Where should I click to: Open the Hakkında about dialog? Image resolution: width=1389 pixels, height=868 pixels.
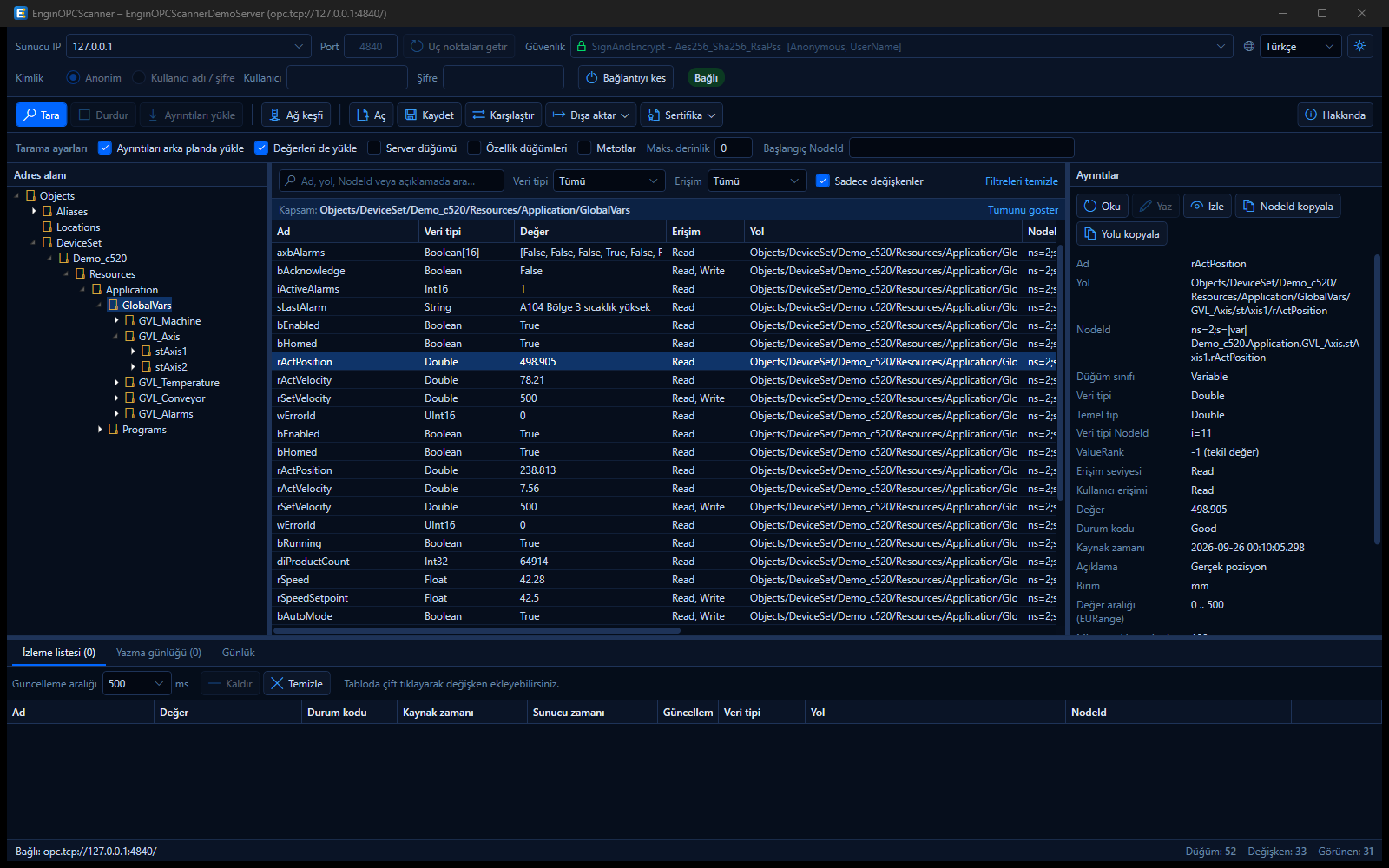[x=1335, y=115]
